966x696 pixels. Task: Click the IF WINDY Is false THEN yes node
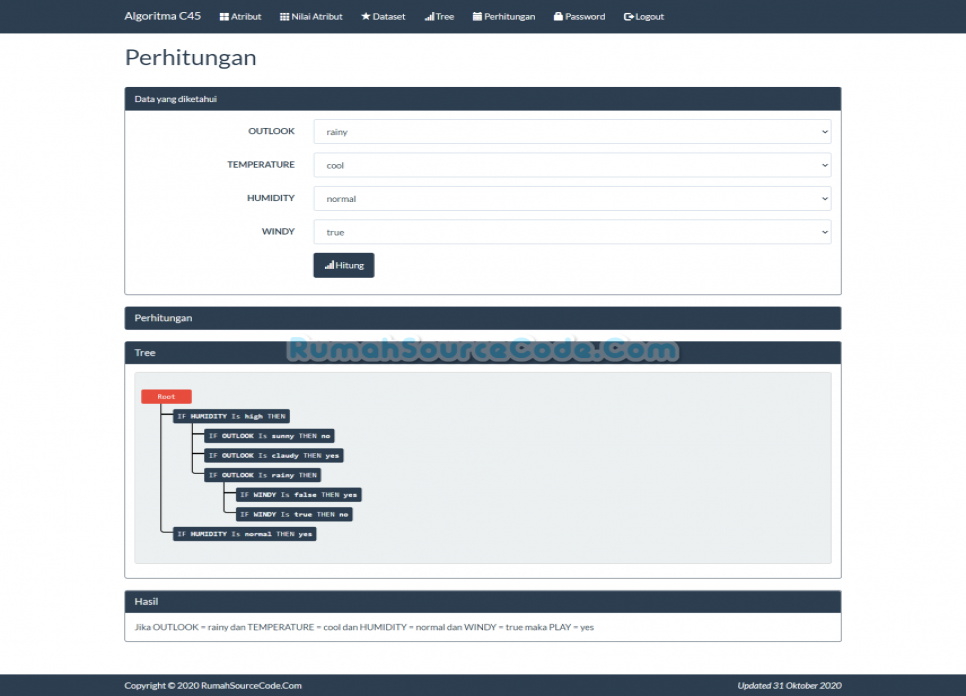[x=299, y=494]
